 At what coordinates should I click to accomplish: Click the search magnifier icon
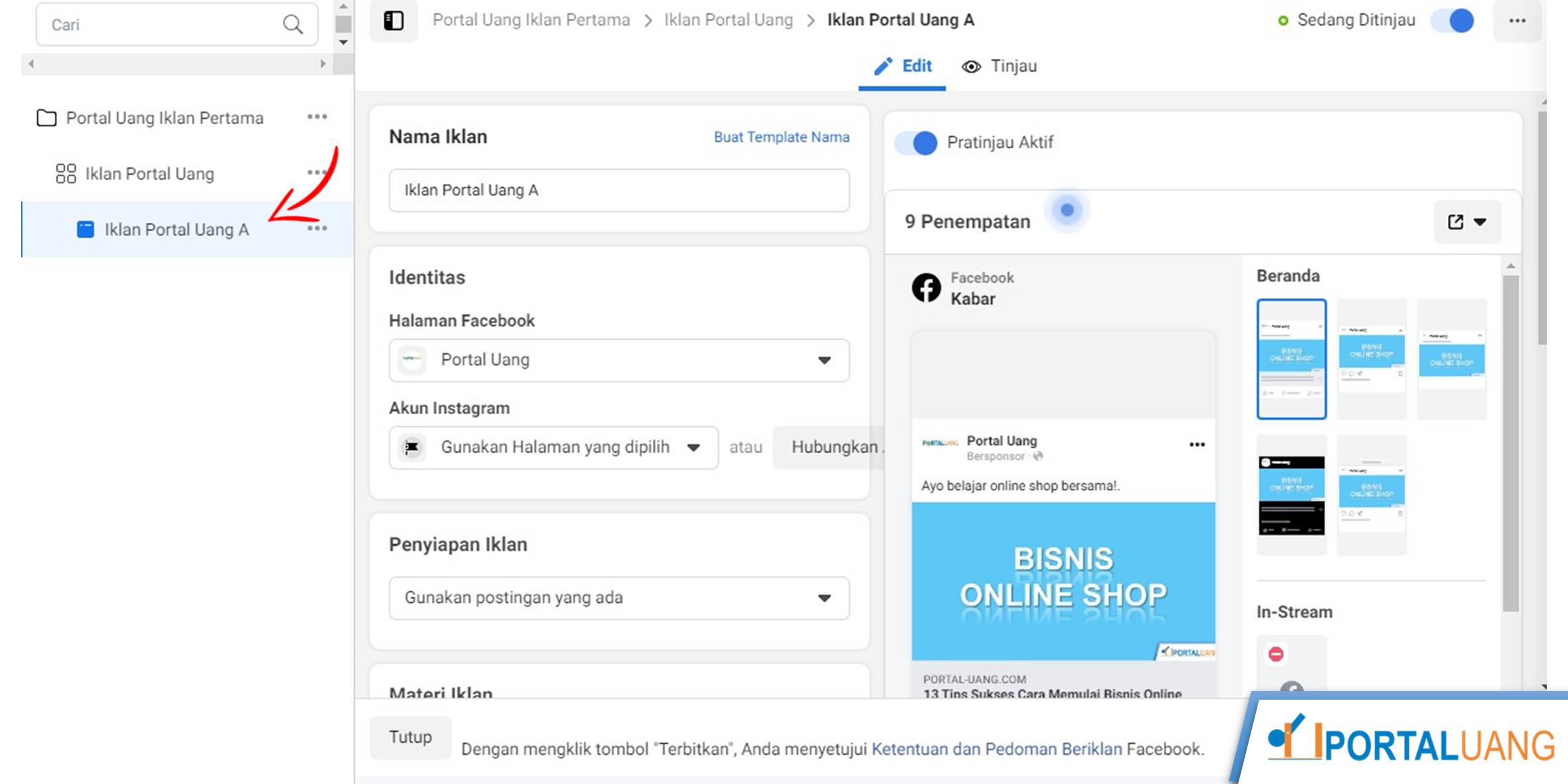[293, 25]
